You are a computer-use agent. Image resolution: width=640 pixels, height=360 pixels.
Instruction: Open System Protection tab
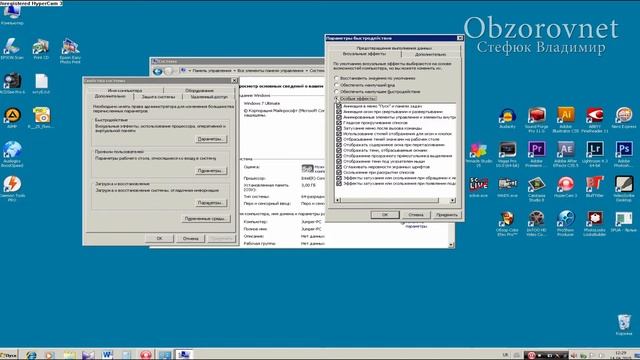pos(158,97)
